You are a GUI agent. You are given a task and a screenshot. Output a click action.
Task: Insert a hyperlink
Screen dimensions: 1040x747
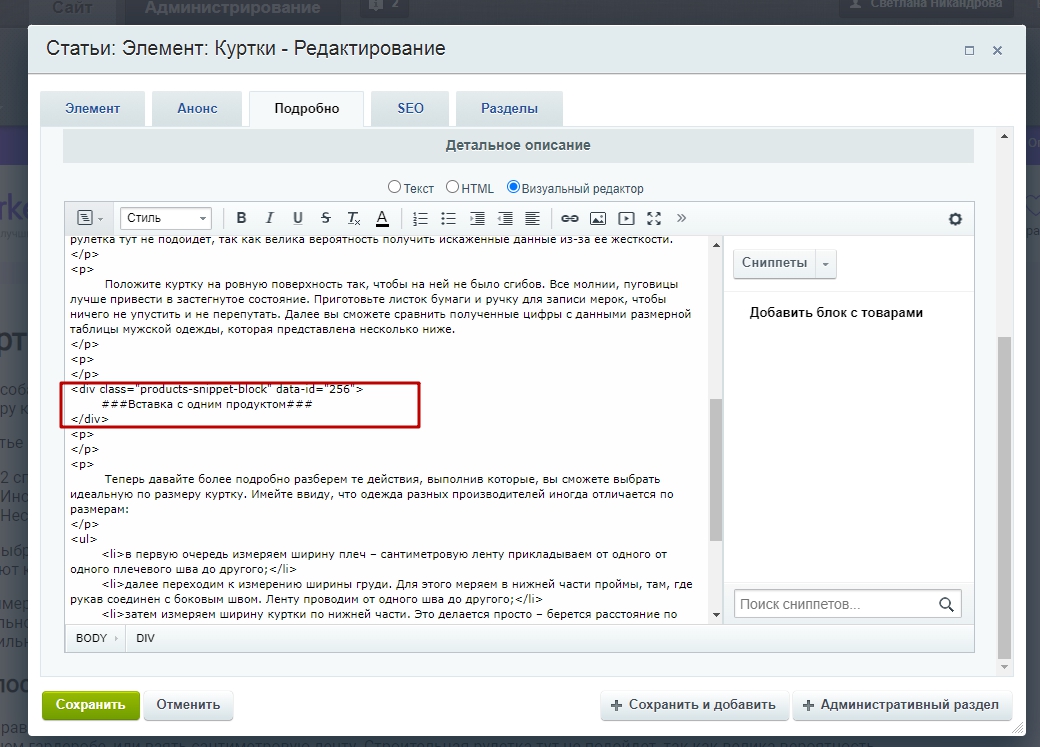(x=570, y=218)
